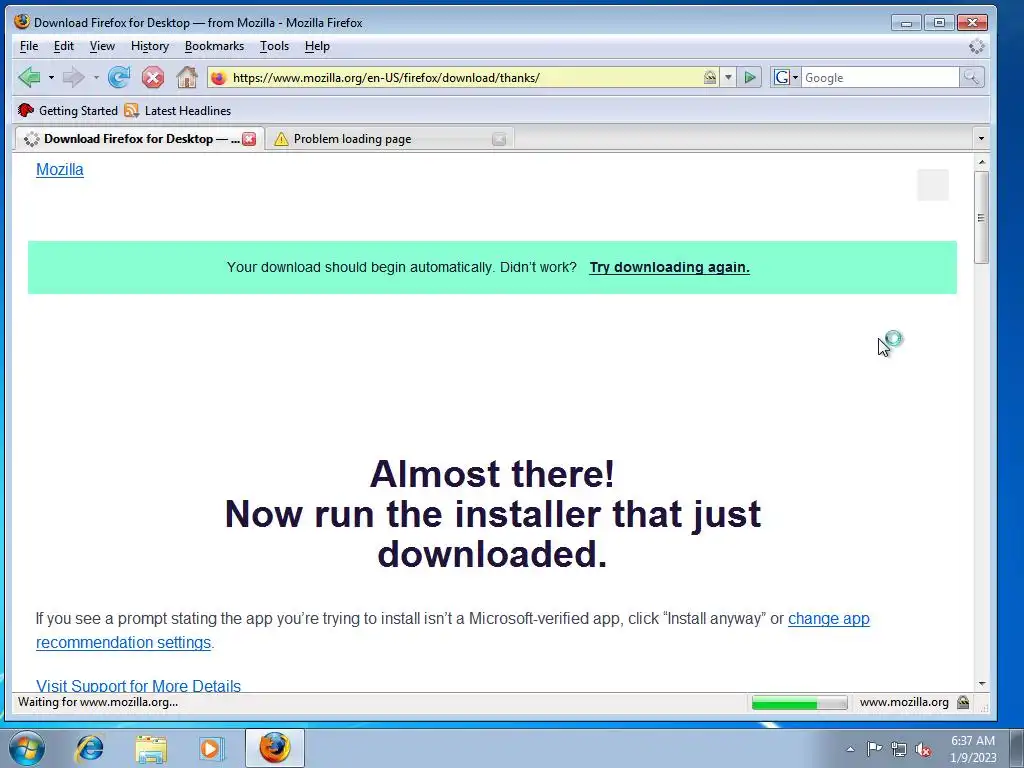Close the Download Firefox for Desktop tab
The width and height of the screenshot is (1024, 768).
pos(249,138)
